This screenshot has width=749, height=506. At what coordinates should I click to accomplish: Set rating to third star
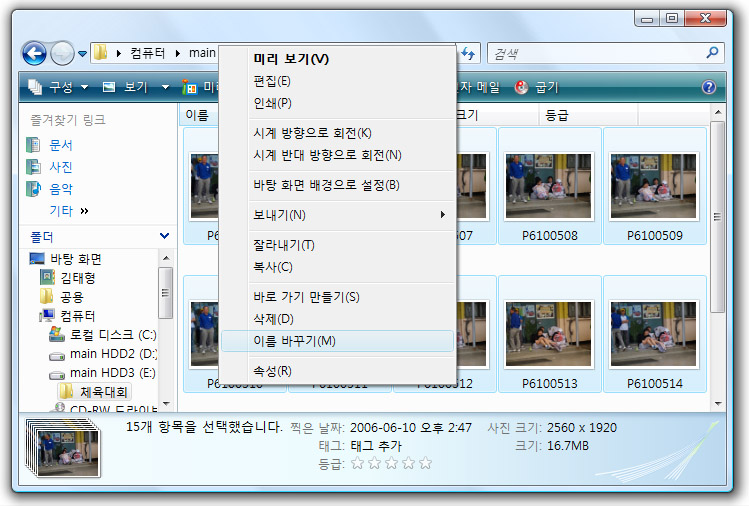[391, 463]
